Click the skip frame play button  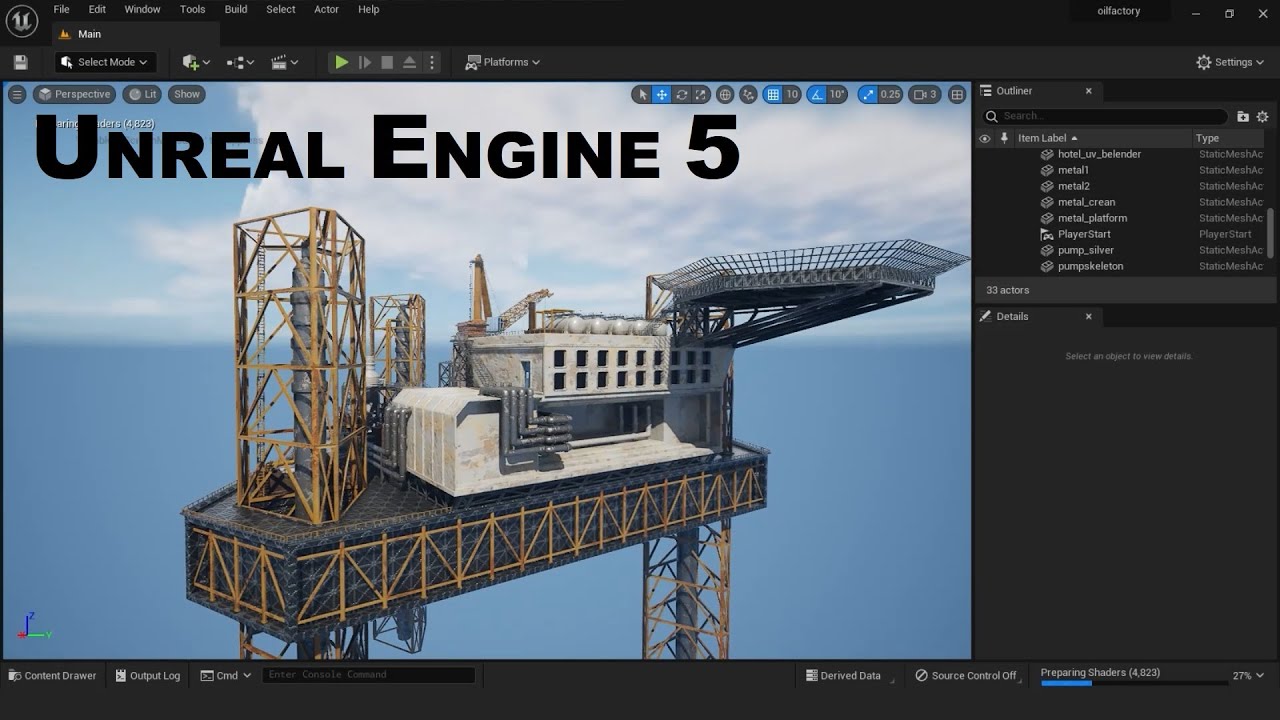tap(365, 62)
